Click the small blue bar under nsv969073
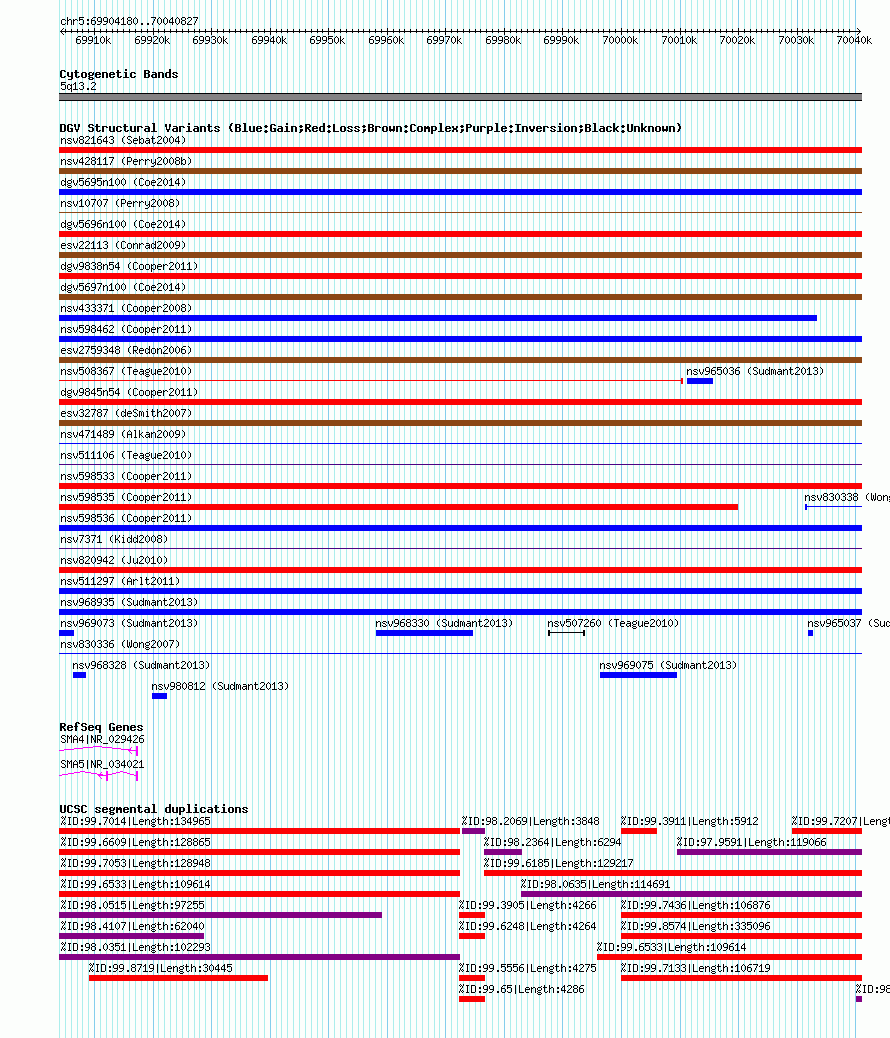This screenshot has height=1038, width=890. (66, 634)
